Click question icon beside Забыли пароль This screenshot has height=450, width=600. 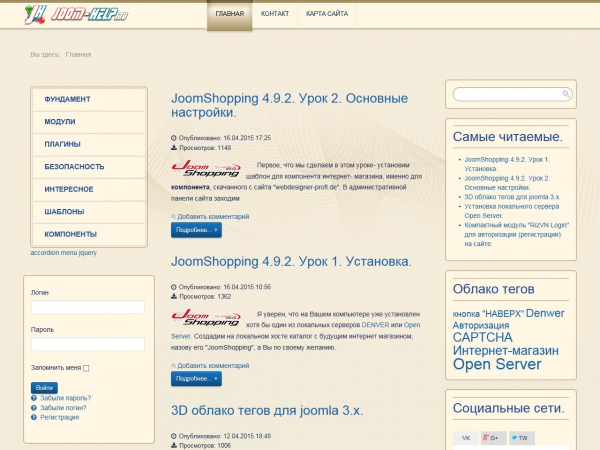pos(34,398)
